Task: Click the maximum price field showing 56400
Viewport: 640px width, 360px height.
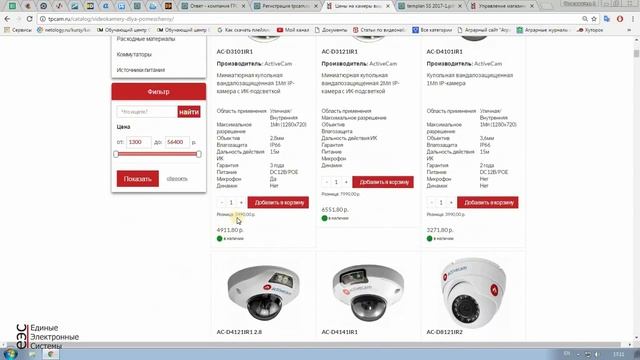Action: tap(177, 142)
